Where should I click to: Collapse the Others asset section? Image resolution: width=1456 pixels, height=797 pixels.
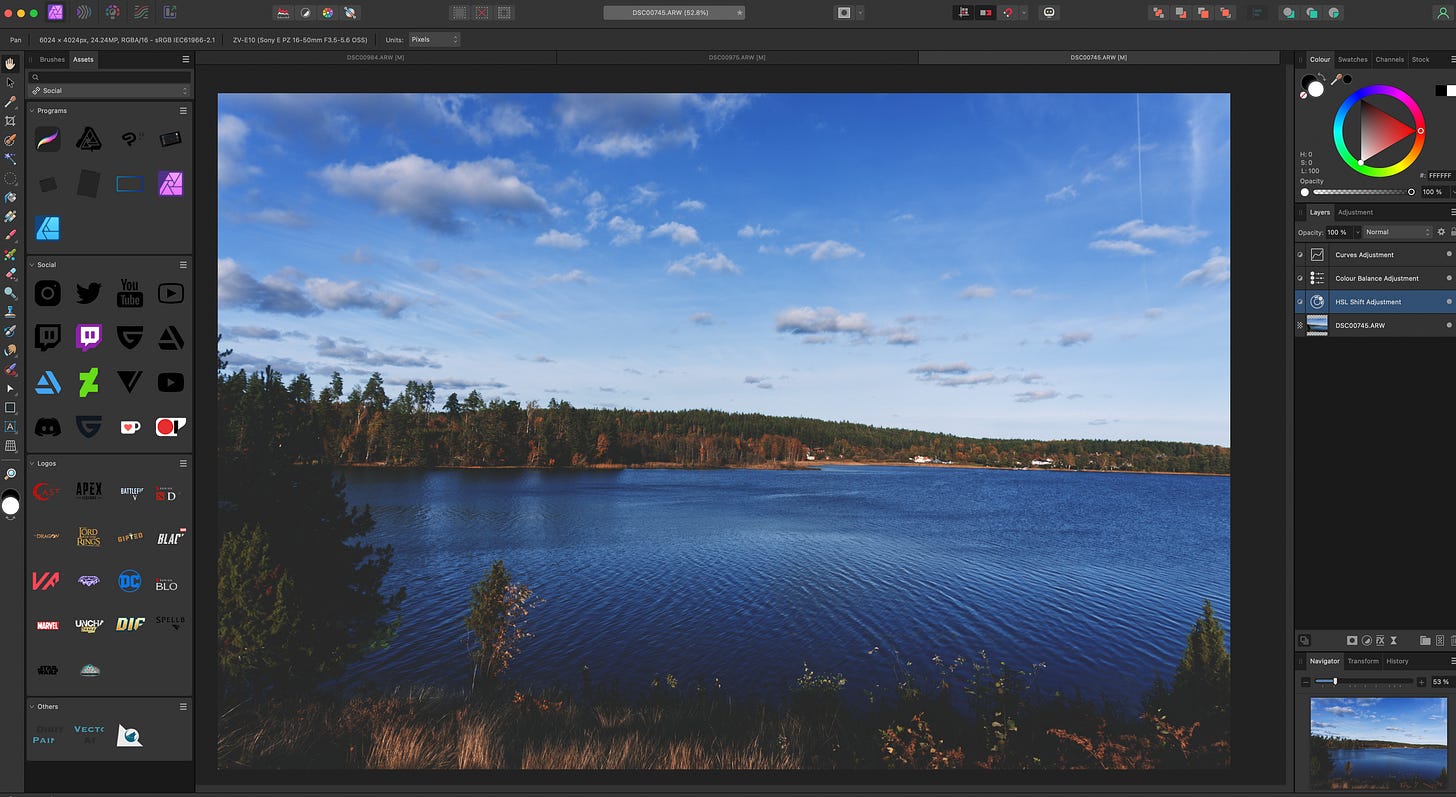(32, 707)
